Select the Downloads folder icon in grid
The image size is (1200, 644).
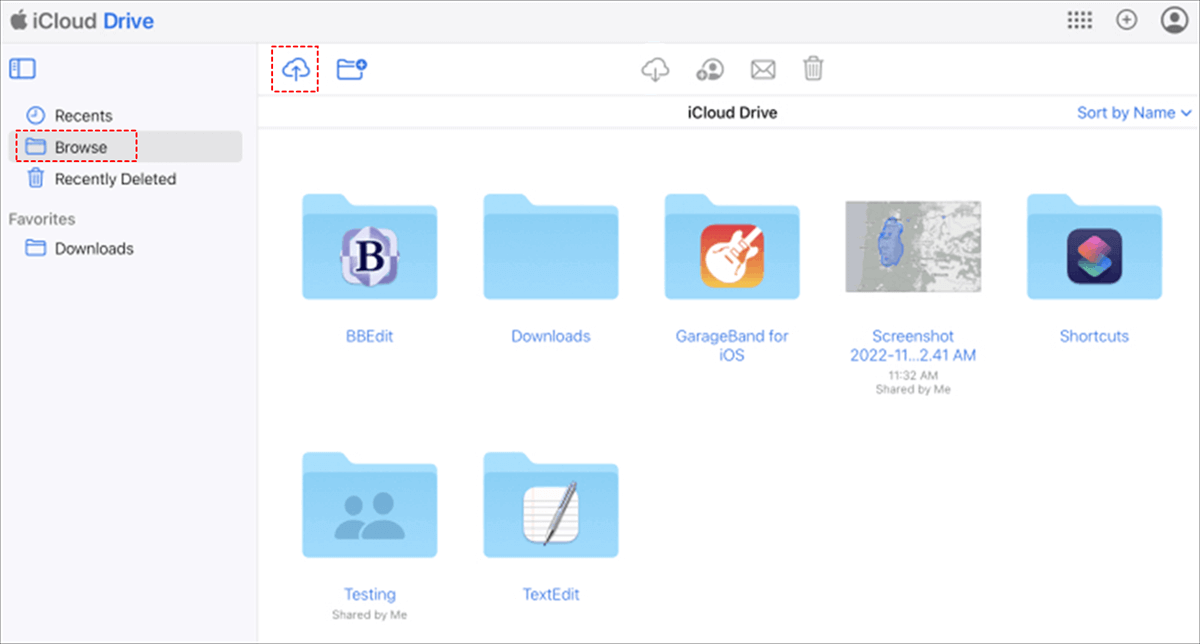(551, 247)
